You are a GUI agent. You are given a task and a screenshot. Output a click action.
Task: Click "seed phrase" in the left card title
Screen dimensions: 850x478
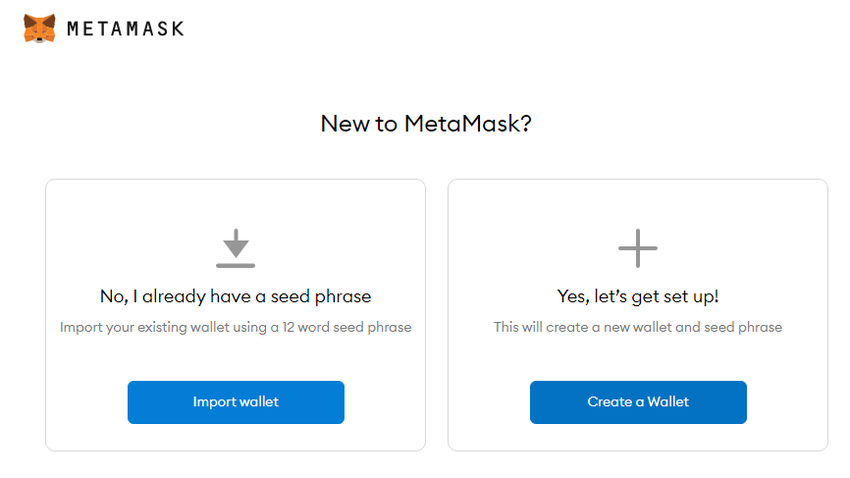tap(328, 296)
